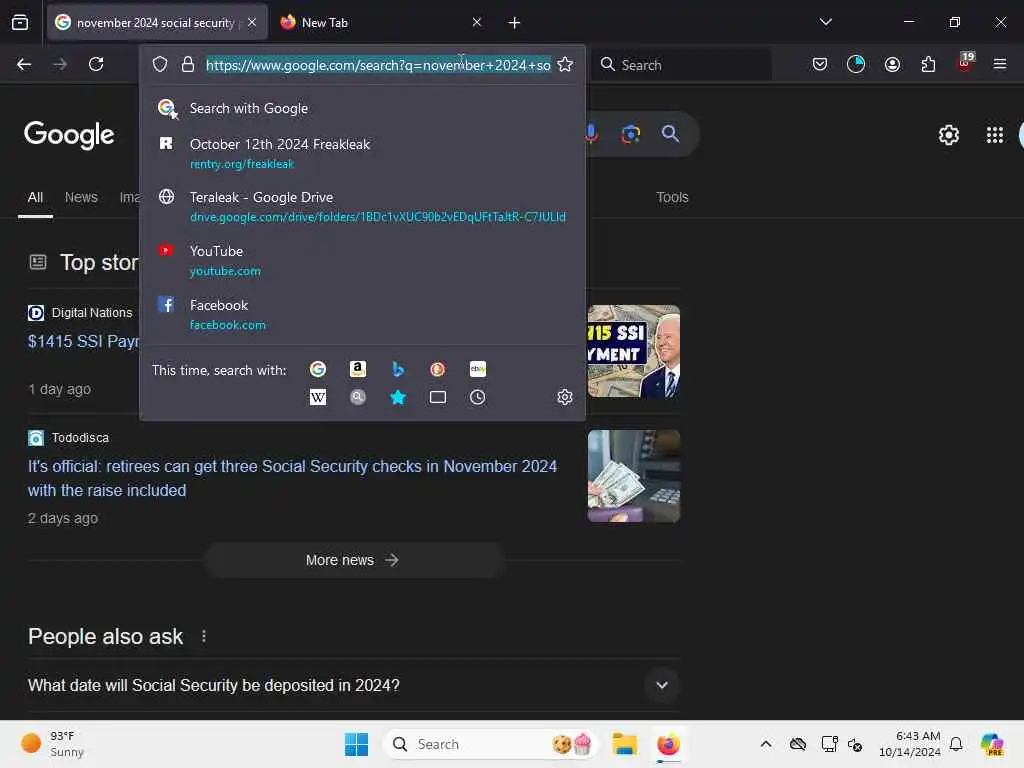1024x768 pixels.
Task: Open October 12th 2024 Freakleak suggestion
Action: 362,153
